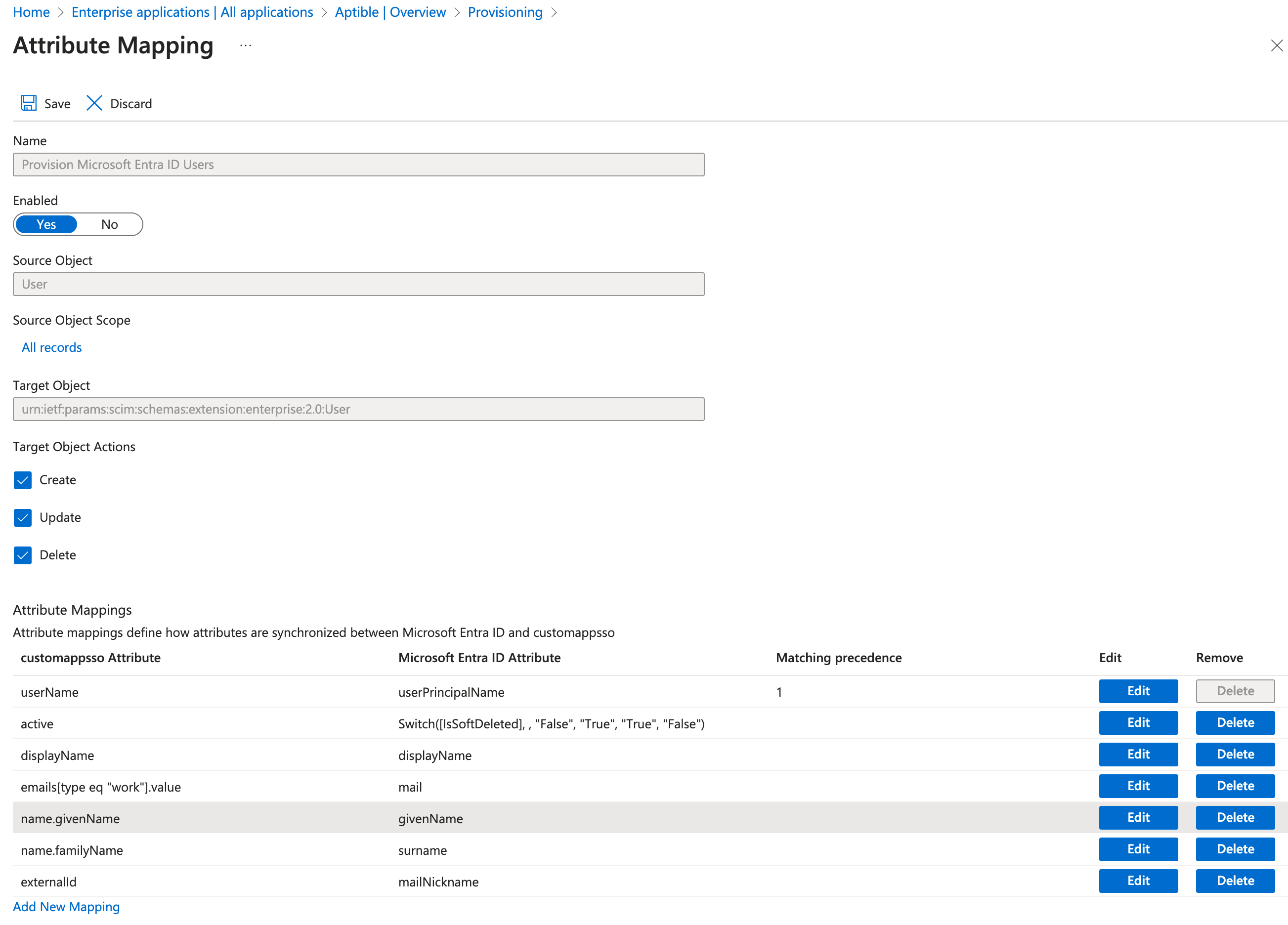The height and width of the screenshot is (925, 1288).
Task: Click Add New Mapping link
Action: pyautogui.click(x=66, y=906)
